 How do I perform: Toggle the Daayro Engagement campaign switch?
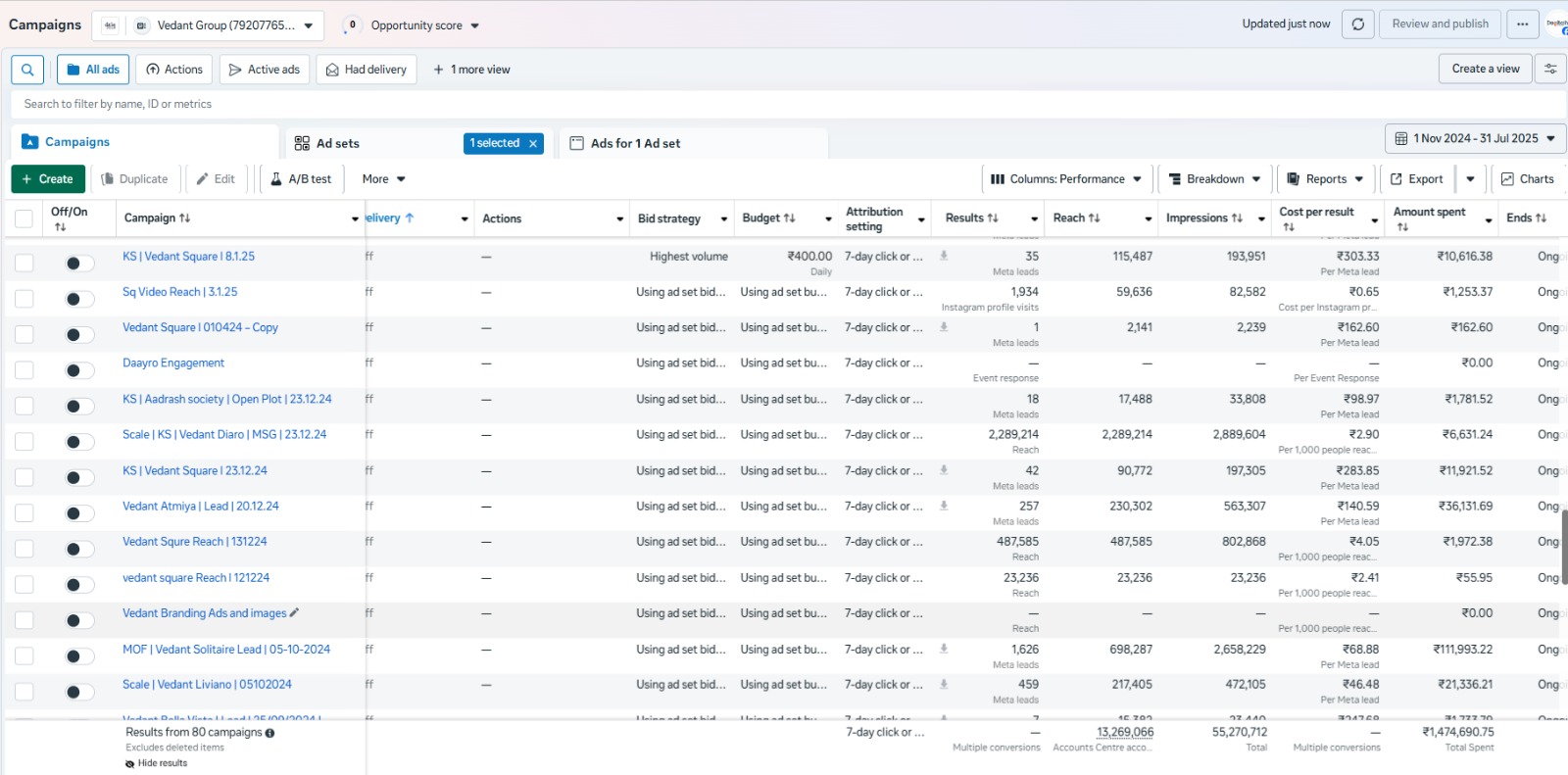(x=79, y=370)
